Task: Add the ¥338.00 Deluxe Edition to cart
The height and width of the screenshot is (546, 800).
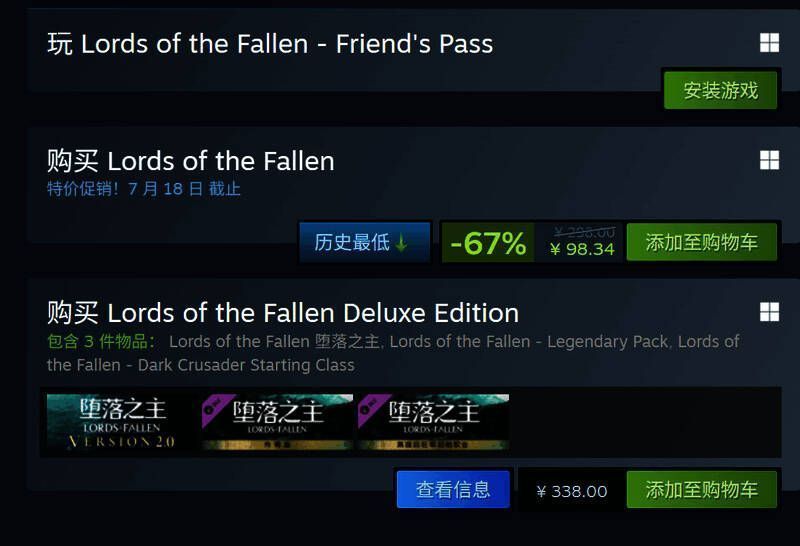Action: [701, 490]
